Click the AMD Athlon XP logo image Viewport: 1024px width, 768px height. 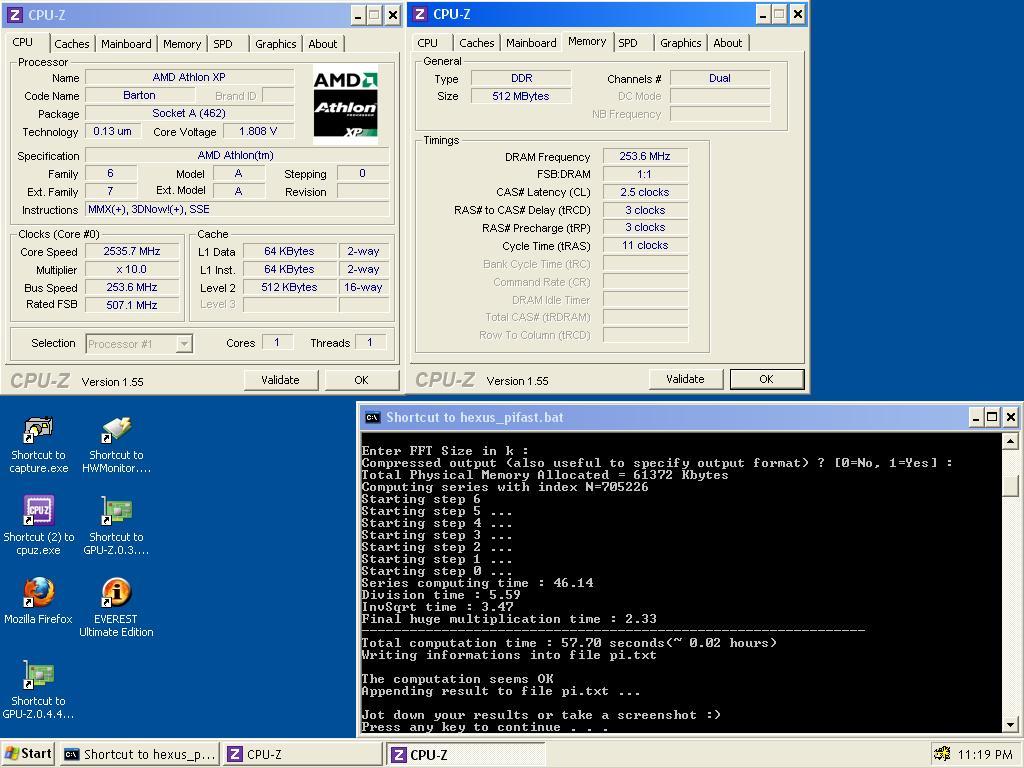point(345,104)
